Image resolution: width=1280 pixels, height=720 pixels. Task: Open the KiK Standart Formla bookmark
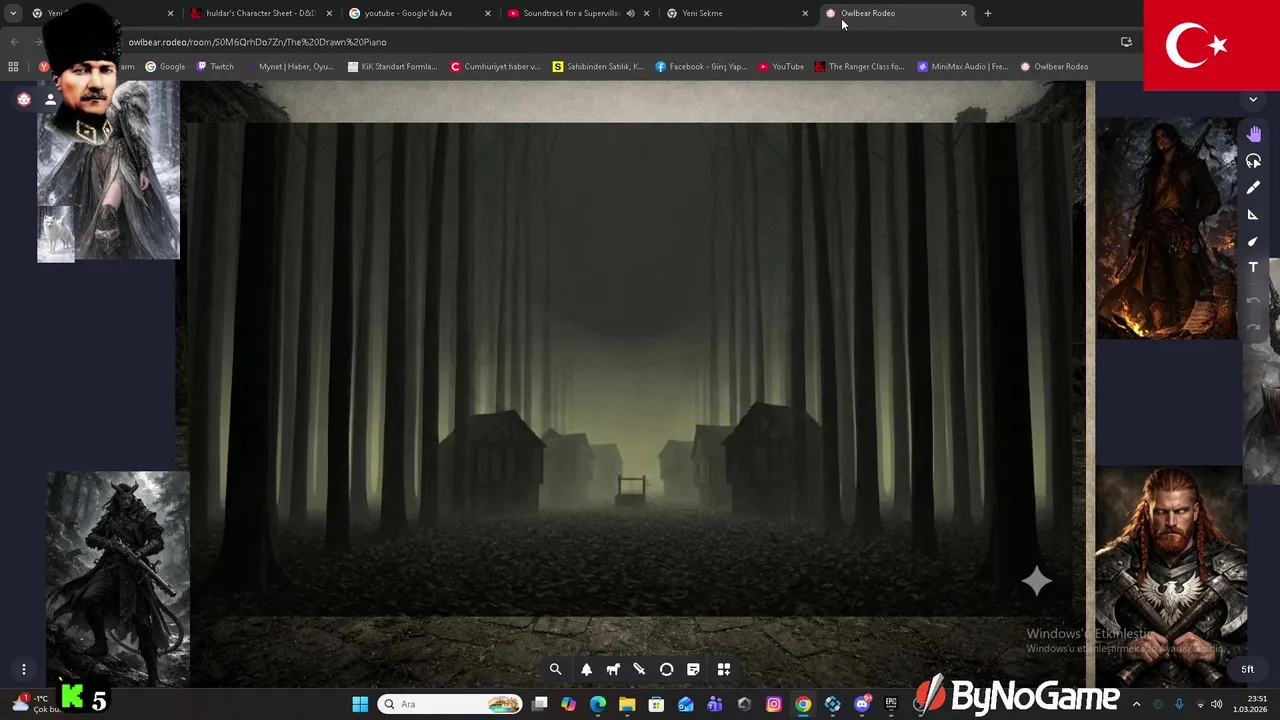point(393,67)
